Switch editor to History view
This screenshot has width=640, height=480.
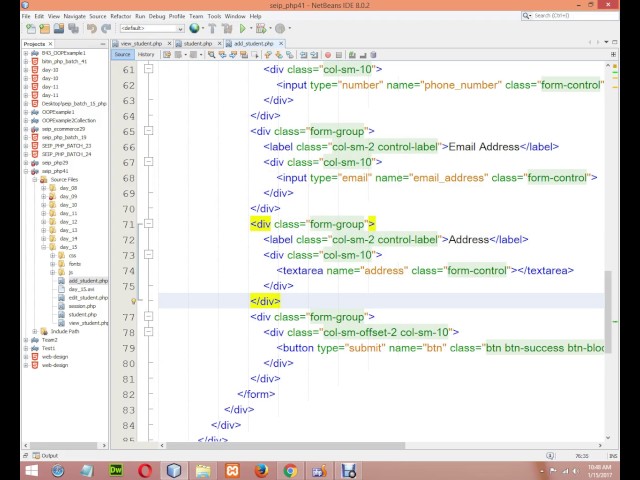click(x=146, y=54)
